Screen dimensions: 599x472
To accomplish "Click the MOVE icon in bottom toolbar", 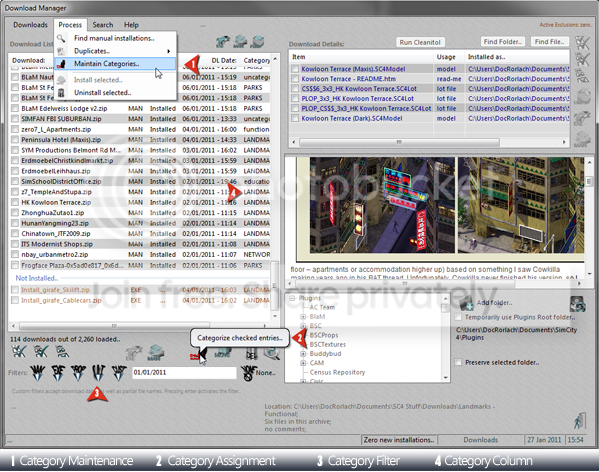I will pyautogui.click(x=222, y=353).
